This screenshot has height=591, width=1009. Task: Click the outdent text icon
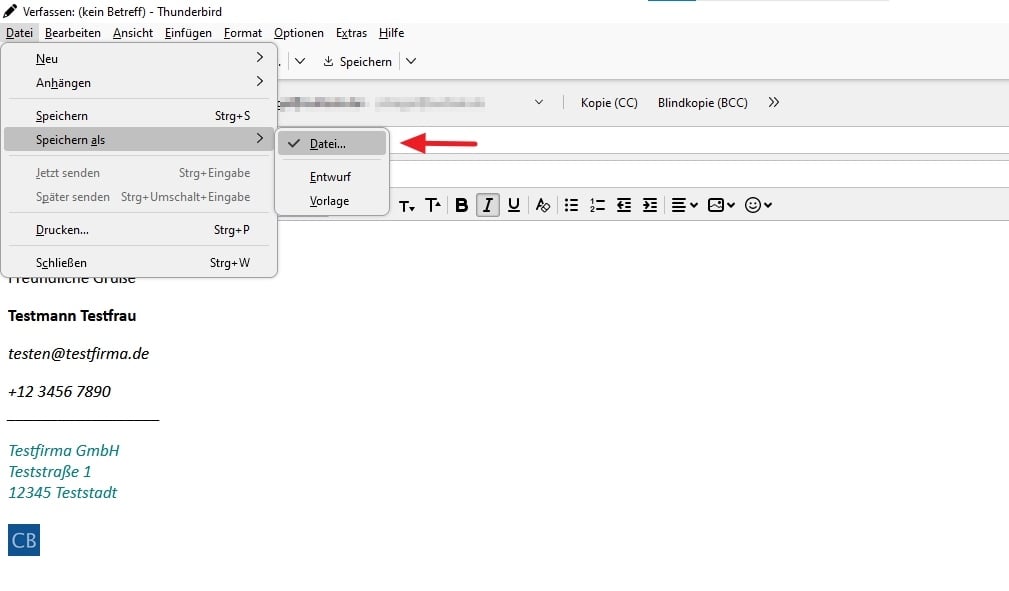point(624,205)
